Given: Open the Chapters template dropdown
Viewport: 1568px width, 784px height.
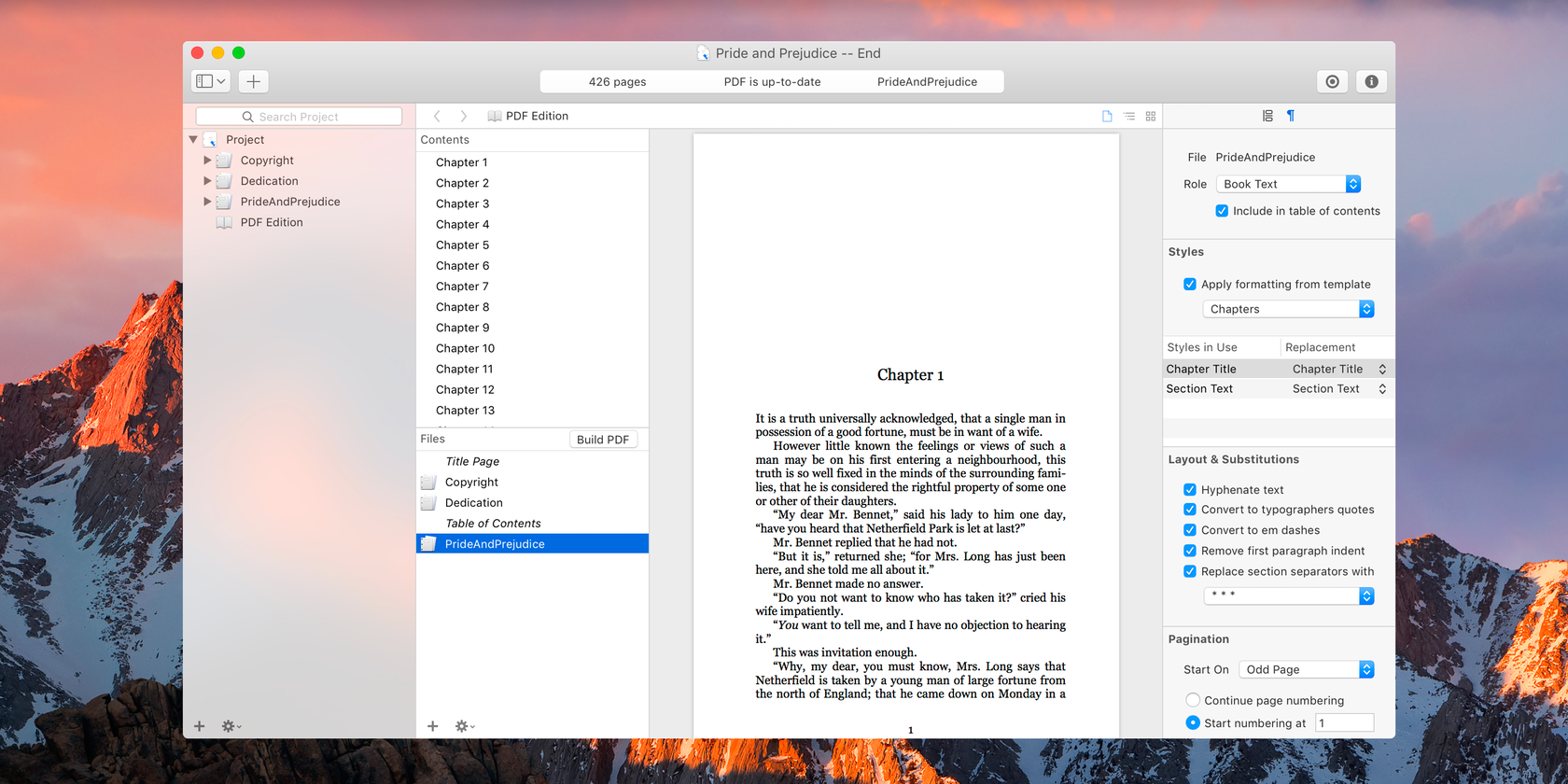Looking at the screenshot, I should click(1288, 309).
